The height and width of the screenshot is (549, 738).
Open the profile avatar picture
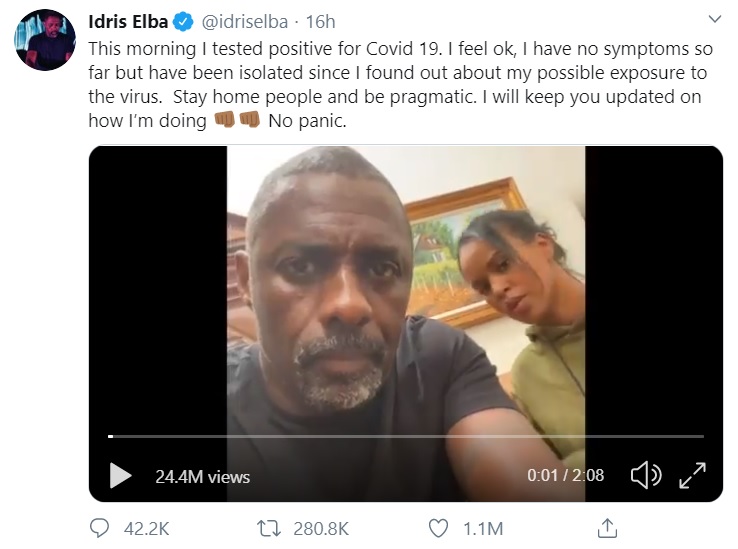coord(44,40)
